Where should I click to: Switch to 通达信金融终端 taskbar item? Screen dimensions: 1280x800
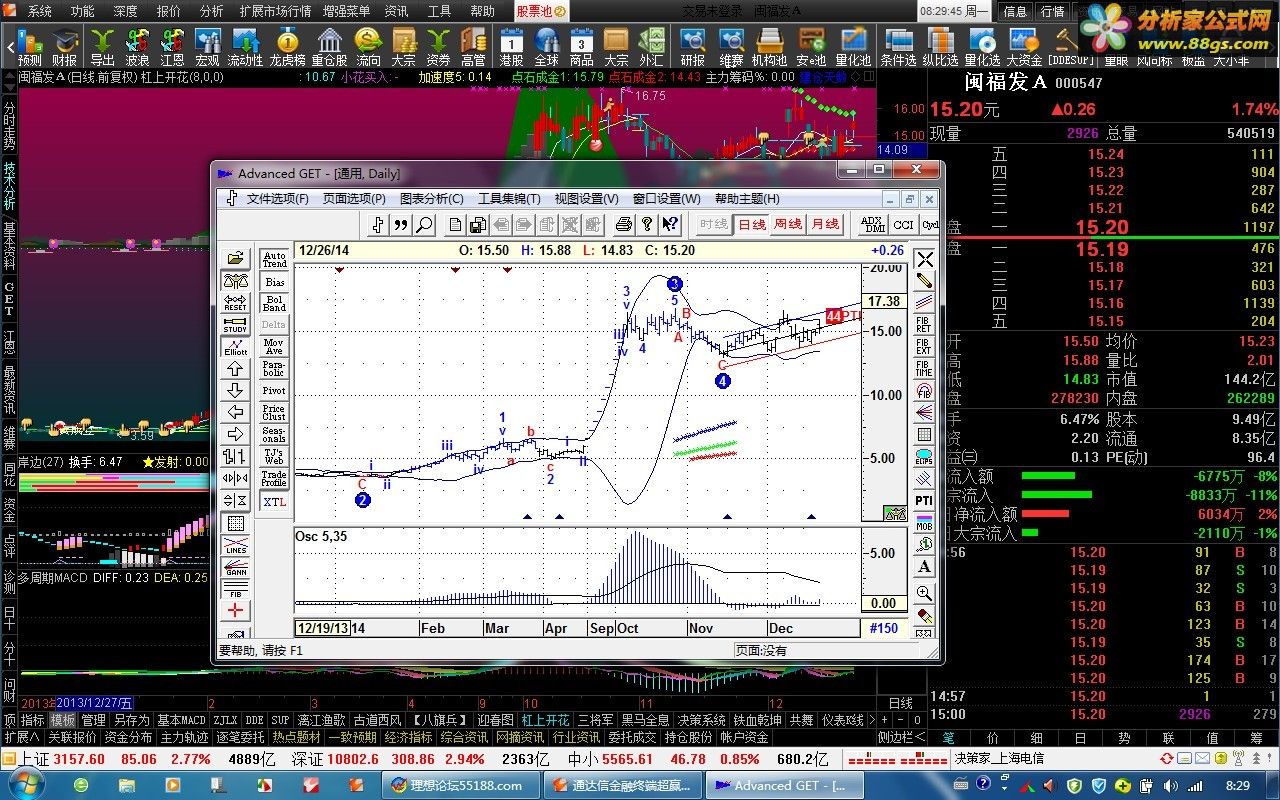620,785
